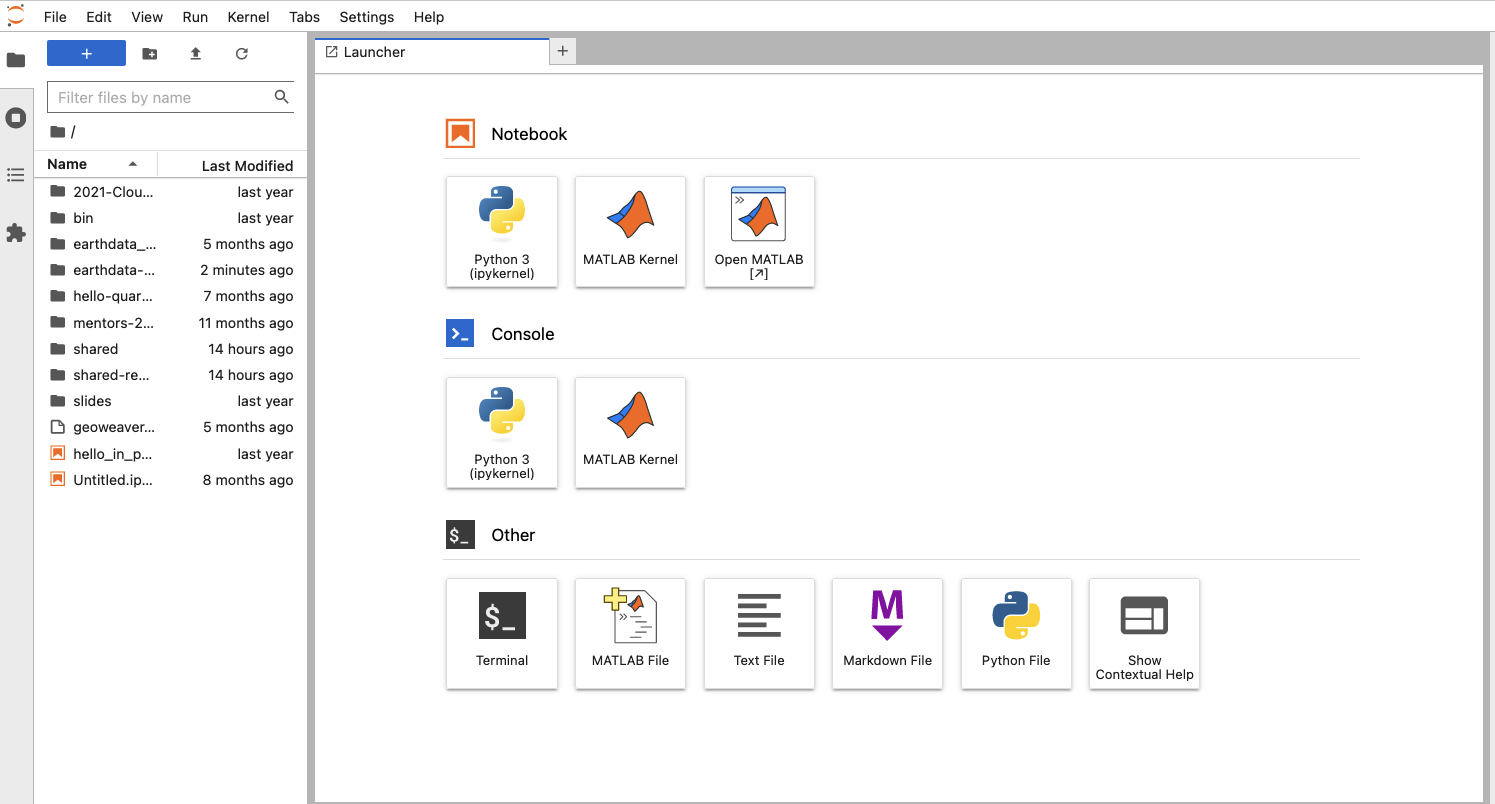Screen dimensions: 1495x804
Task: Click the blue New Launcher plus button
Action: point(86,52)
